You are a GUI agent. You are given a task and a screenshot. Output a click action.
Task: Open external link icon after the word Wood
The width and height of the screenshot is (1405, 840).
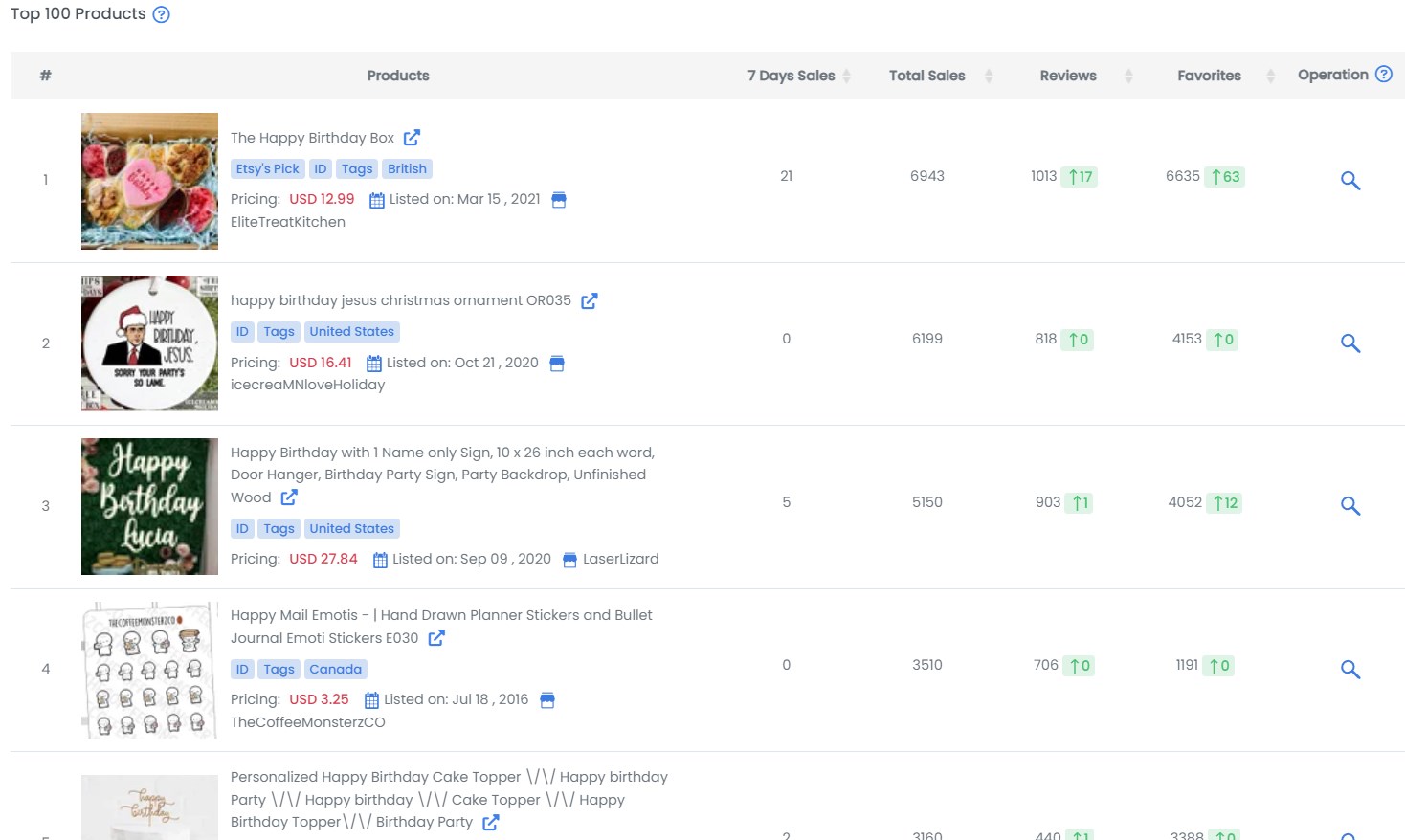click(x=289, y=497)
